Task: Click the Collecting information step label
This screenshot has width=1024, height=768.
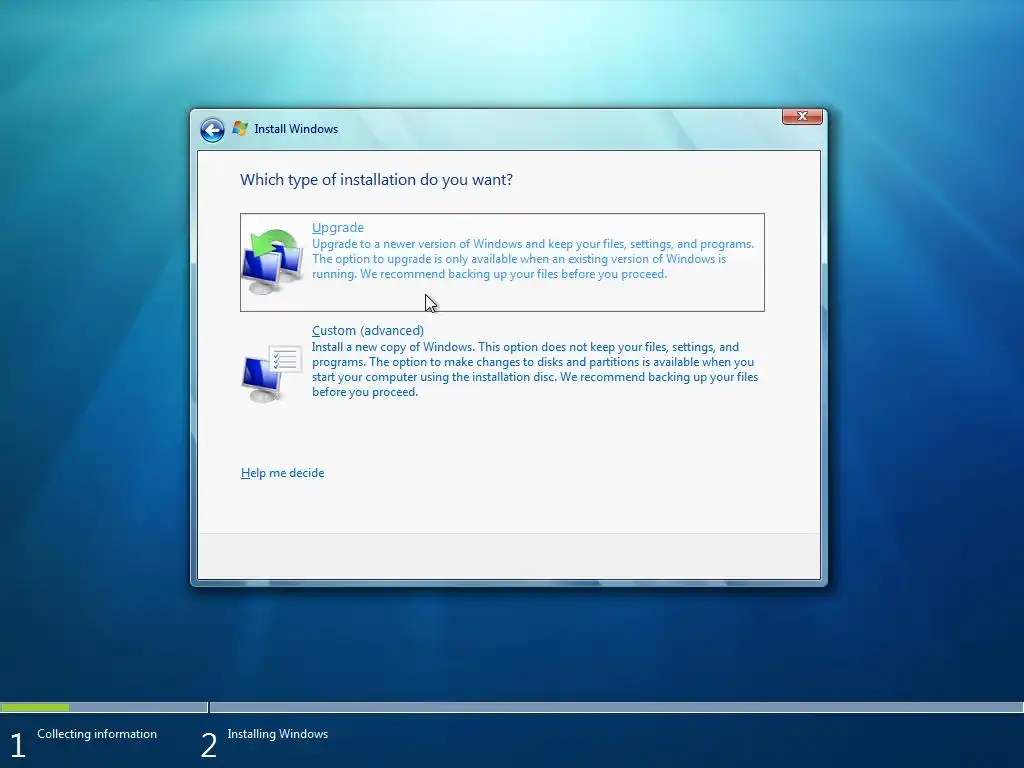Action: 97,734
